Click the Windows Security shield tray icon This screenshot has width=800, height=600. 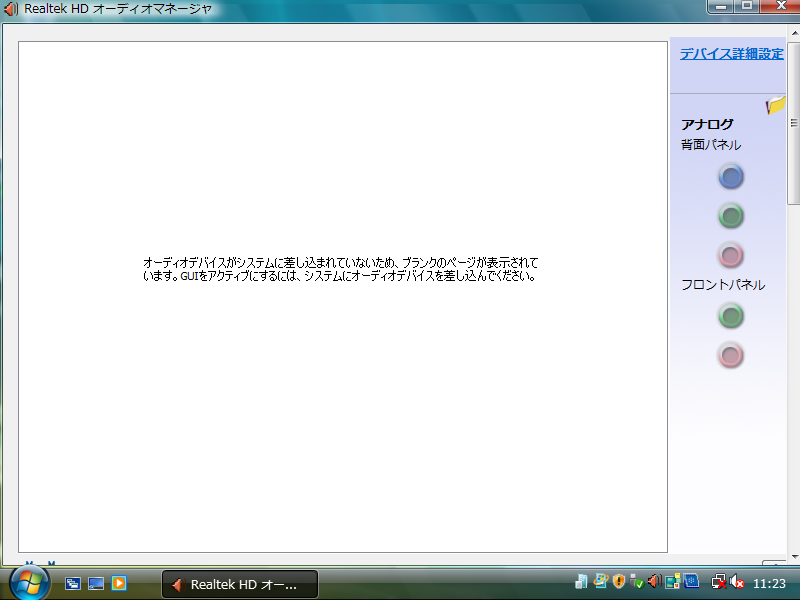click(619, 581)
